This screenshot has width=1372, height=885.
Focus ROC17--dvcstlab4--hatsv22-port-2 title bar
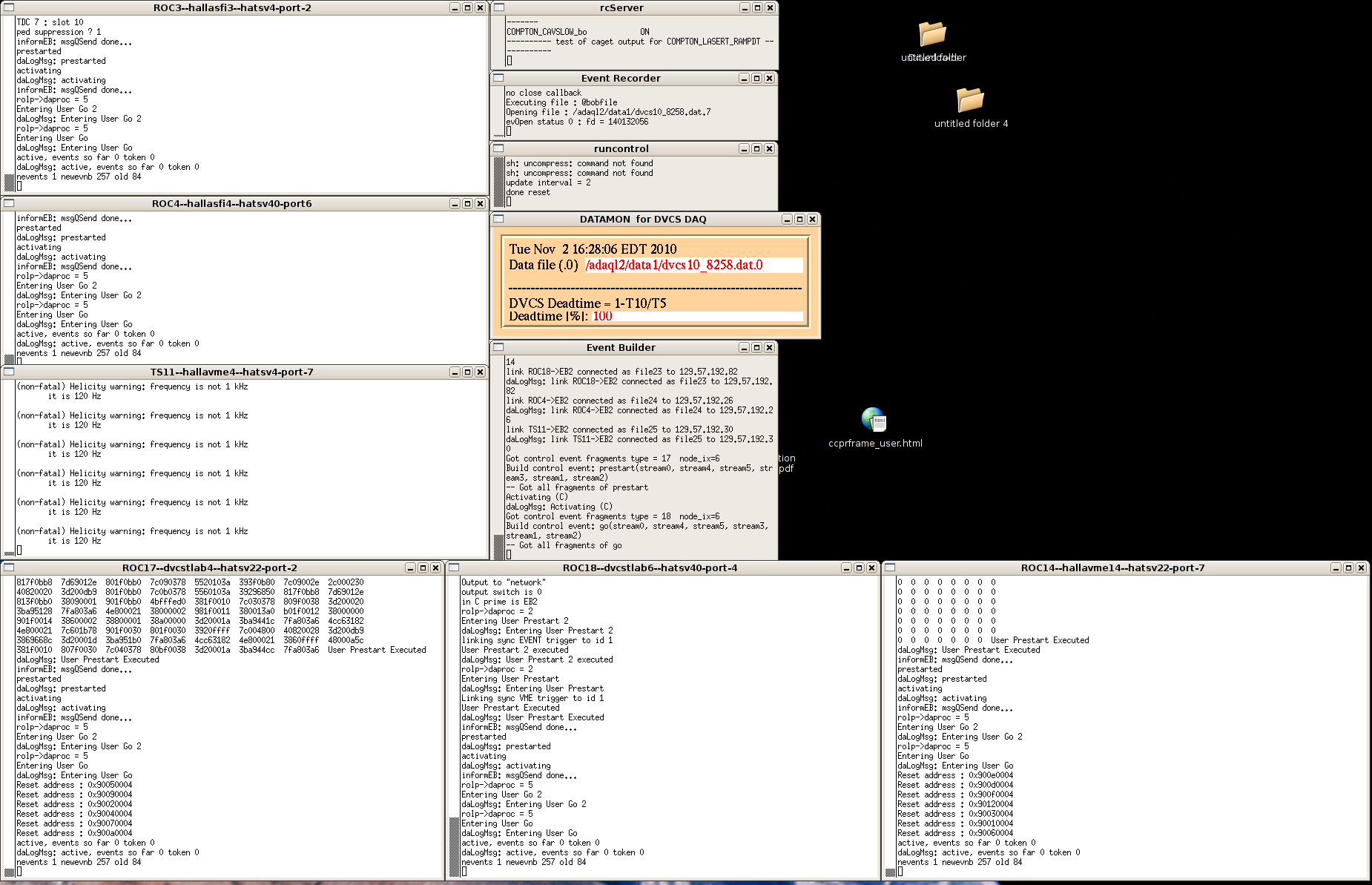pyautogui.click(x=210, y=567)
